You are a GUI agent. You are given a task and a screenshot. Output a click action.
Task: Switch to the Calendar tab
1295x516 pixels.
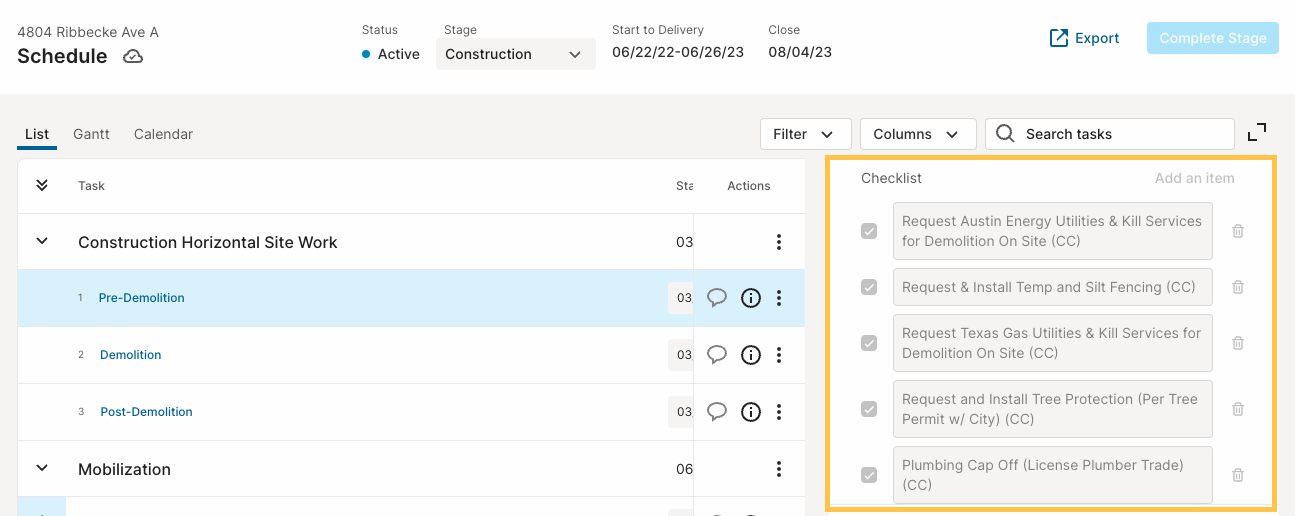pyautogui.click(x=163, y=134)
